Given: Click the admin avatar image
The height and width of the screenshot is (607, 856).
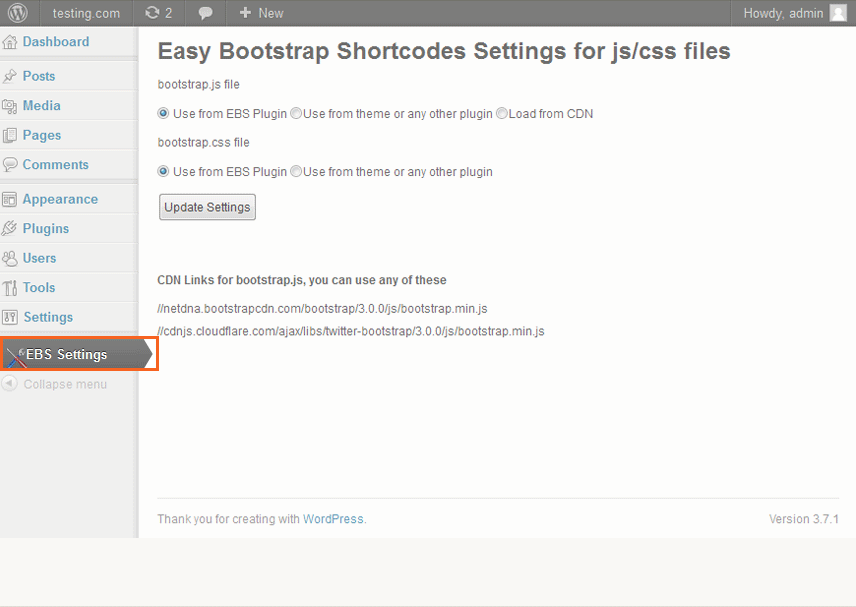Looking at the screenshot, I should [x=838, y=13].
